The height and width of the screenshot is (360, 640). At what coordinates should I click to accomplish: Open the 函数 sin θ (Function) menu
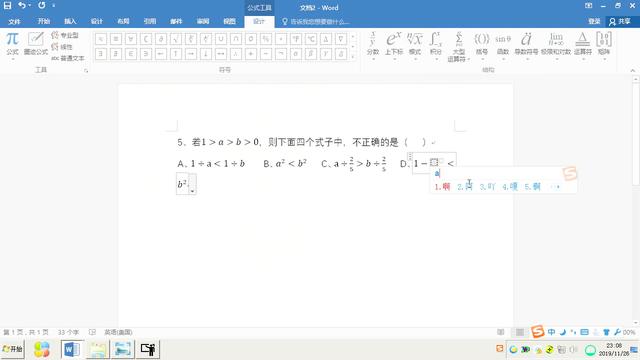(503, 46)
